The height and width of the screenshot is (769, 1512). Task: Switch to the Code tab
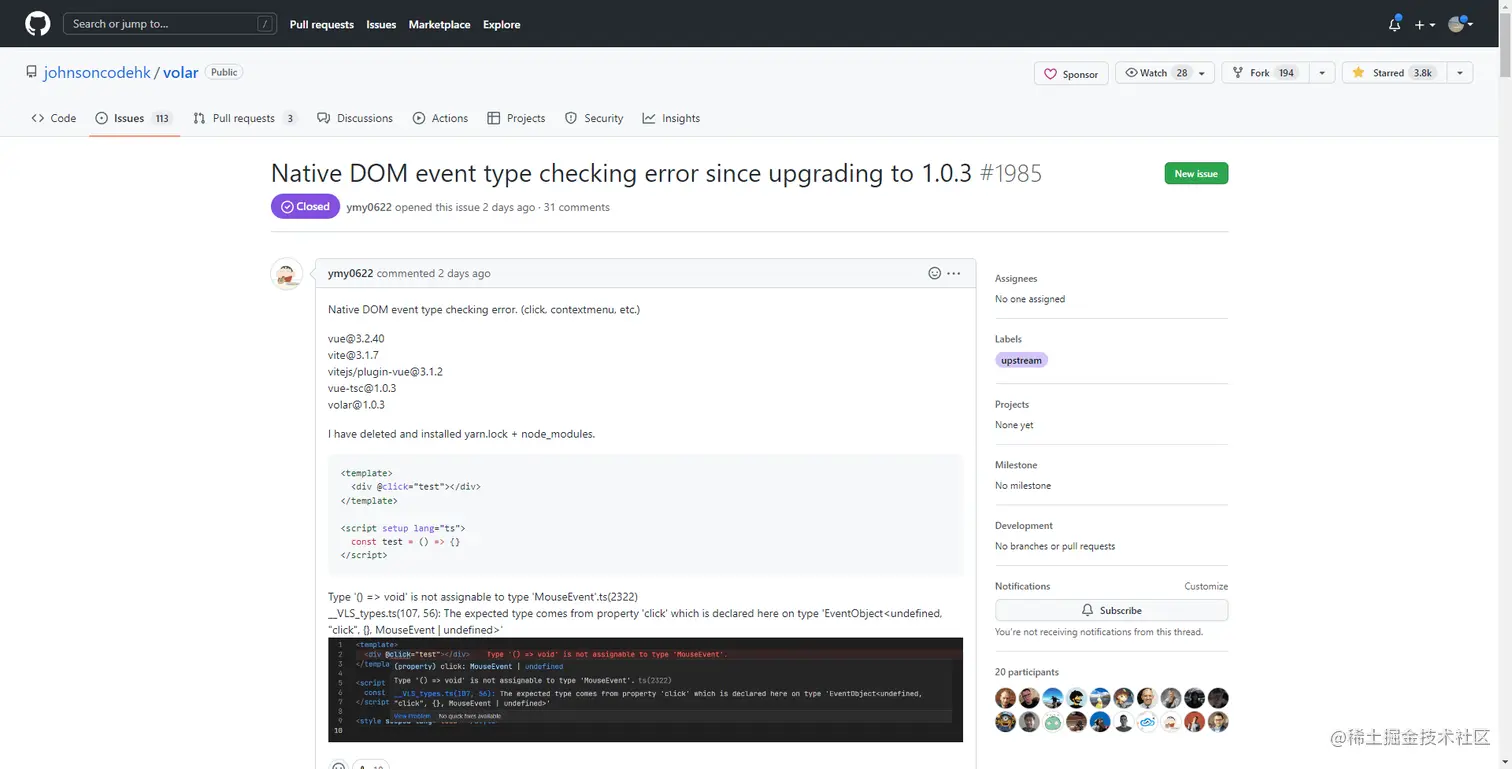pos(54,118)
